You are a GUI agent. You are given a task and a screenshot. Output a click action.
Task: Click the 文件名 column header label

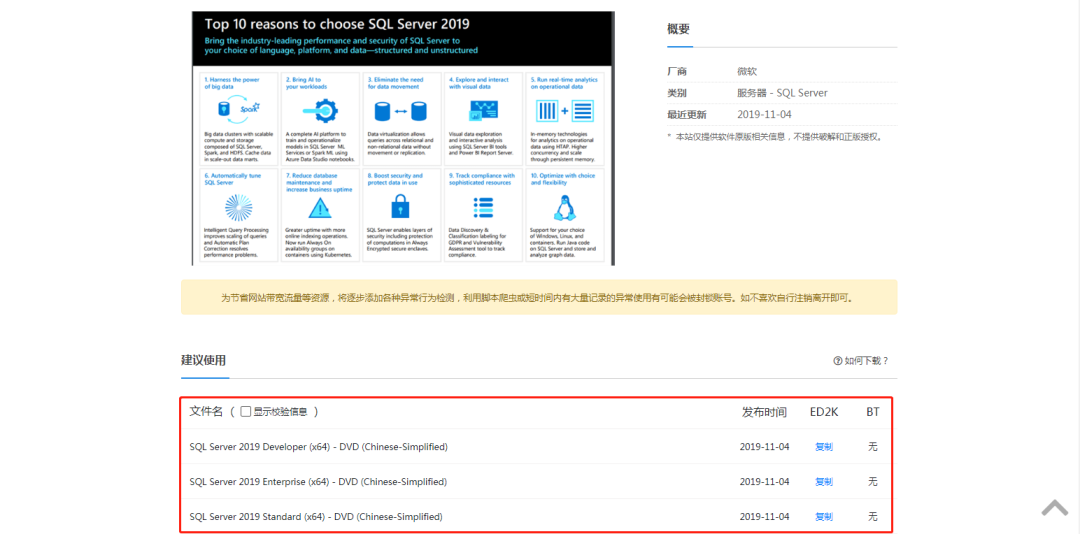206,411
